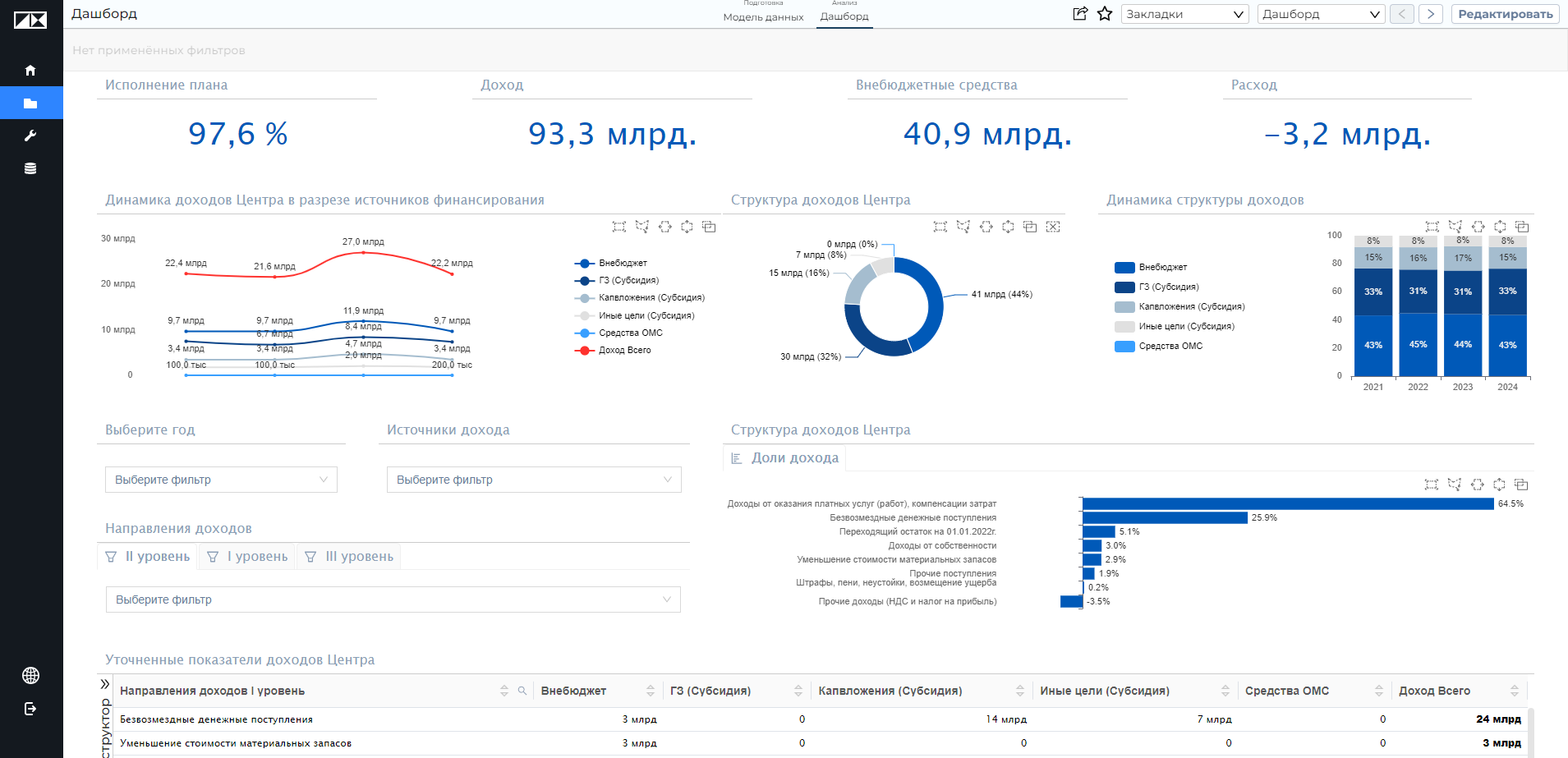Open the Выберите год filter dropdown
Viewport: 1568px width, 758px height.
[221, 480]
